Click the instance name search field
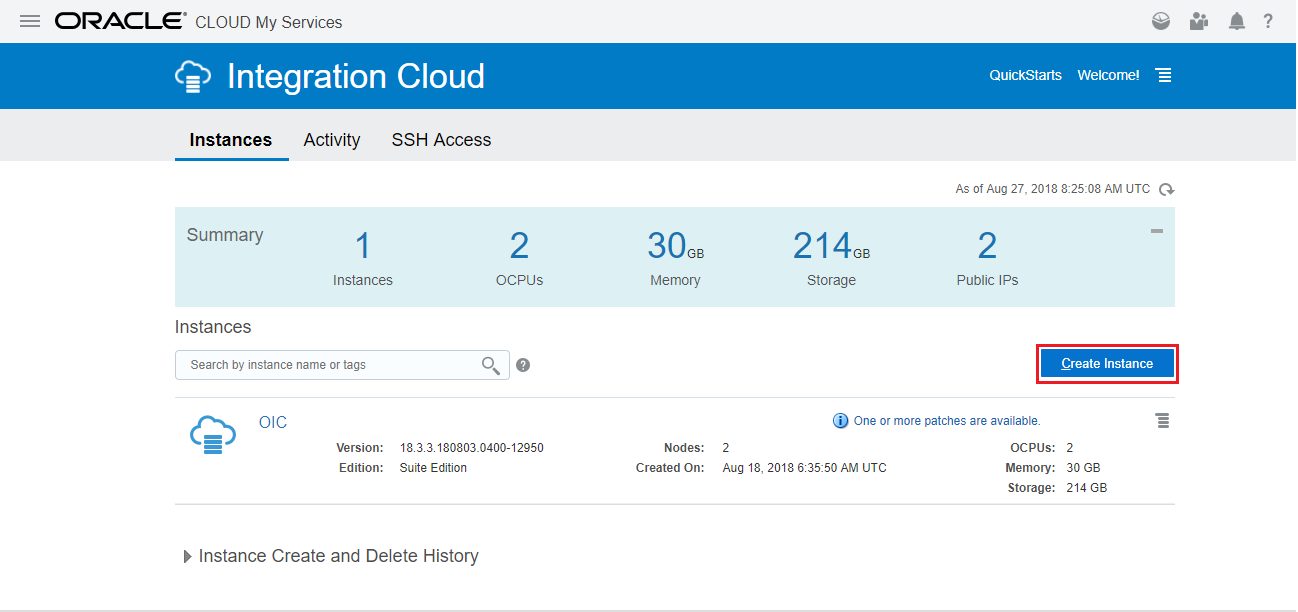This screenshot has width=1298, height=612. (x=330, y=365)
